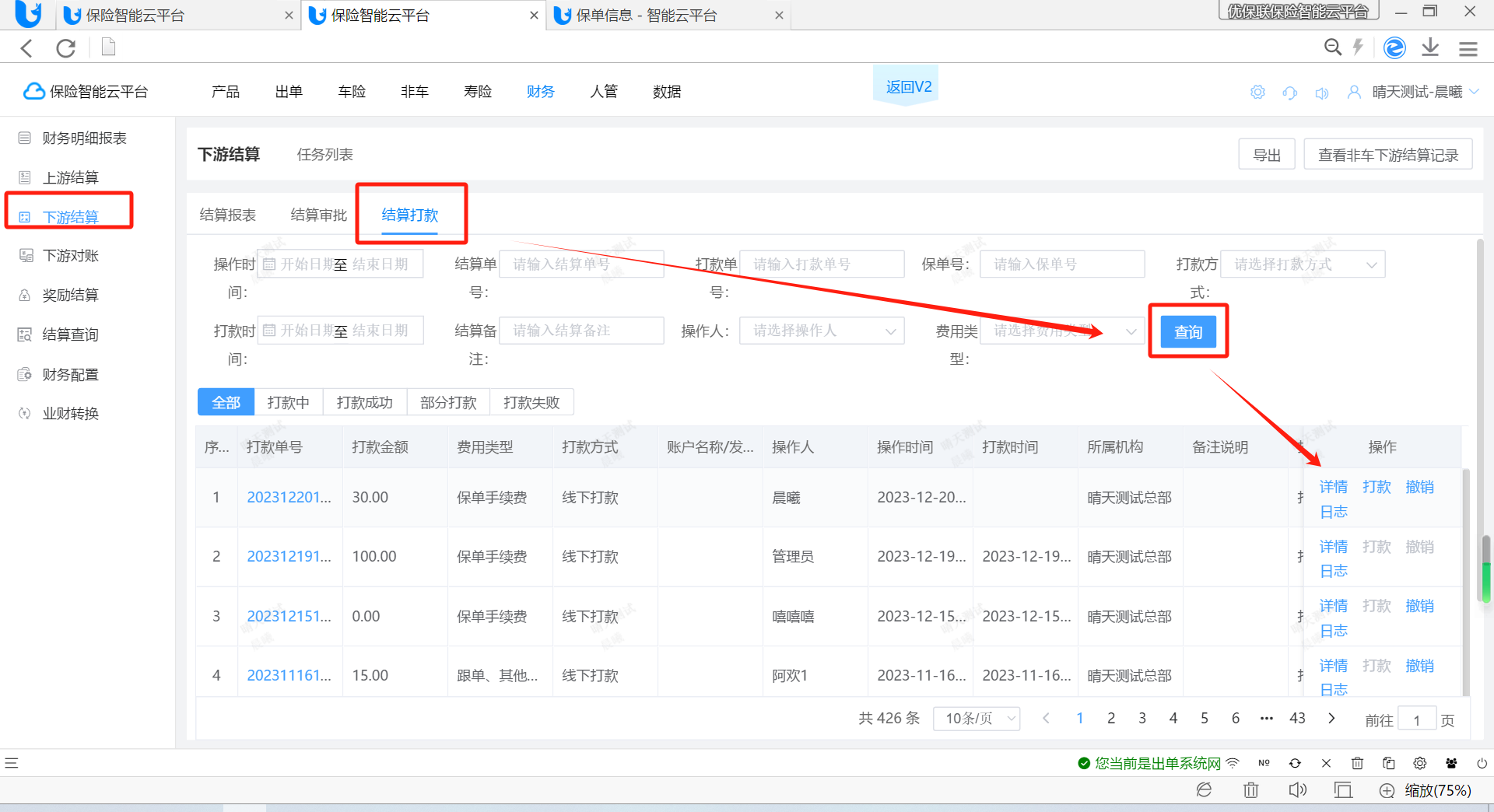The image size is (1494, 812).
Task: Filter by 部分打款 status
Action: tap(448, 402)
